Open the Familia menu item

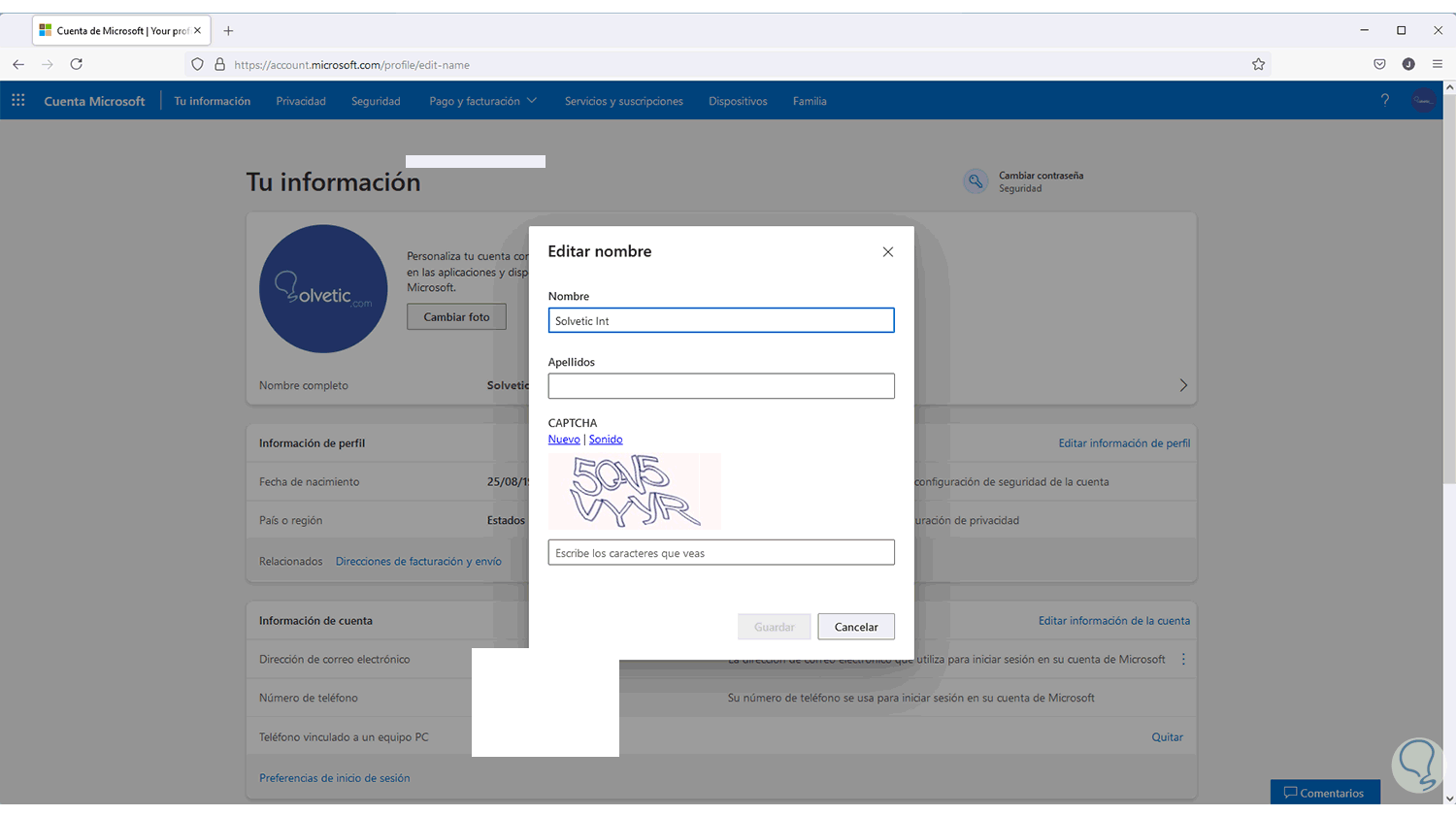(x=810, y=101)
